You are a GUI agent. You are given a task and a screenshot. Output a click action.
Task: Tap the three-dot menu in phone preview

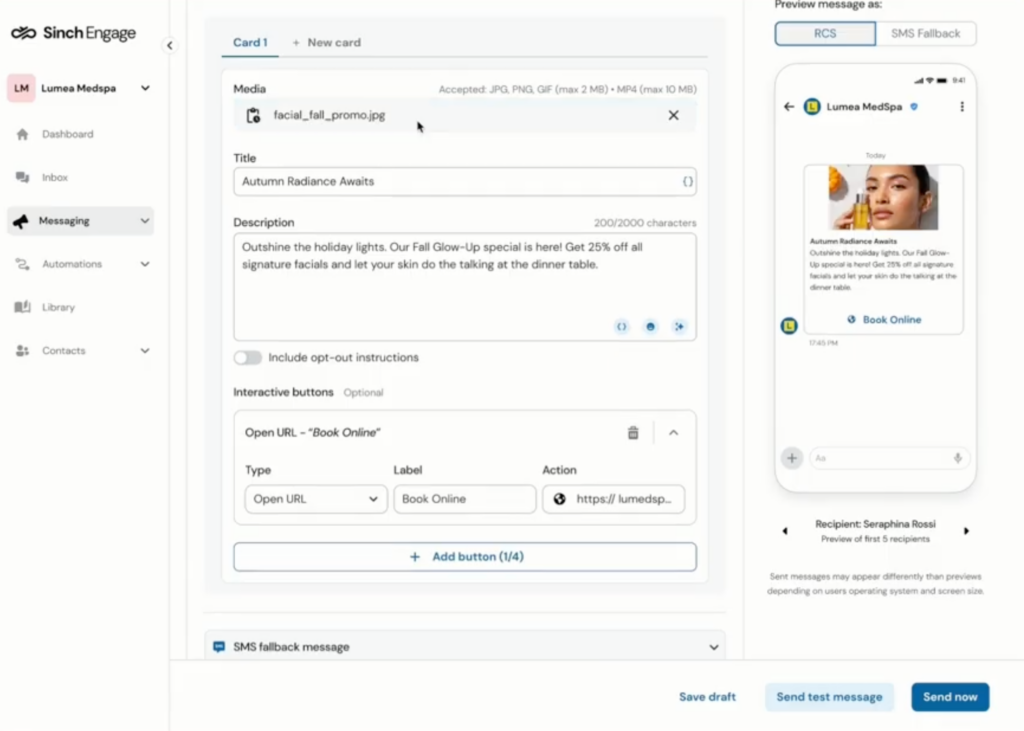click(x=962, y=106)
